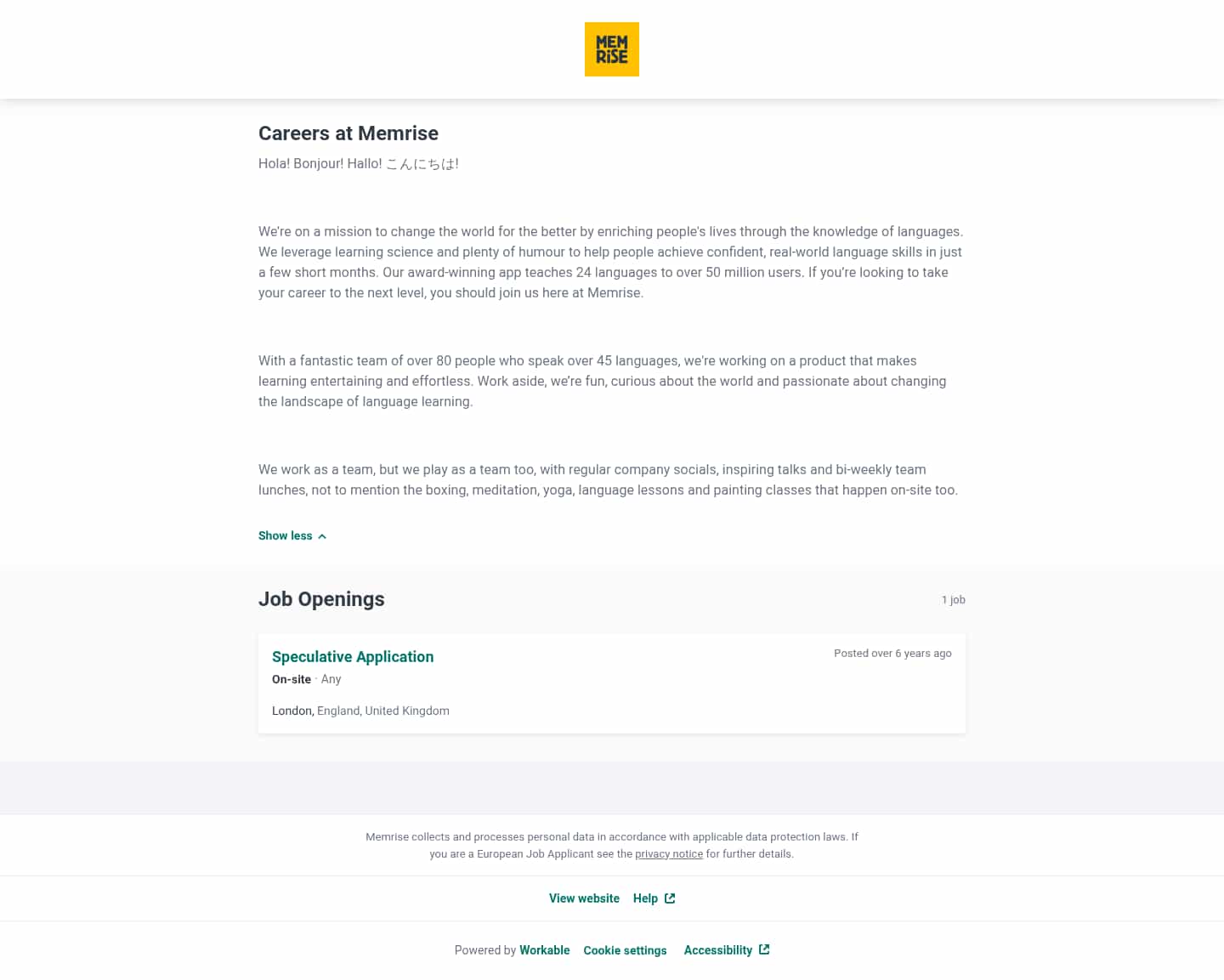The height and width of the screenshot is (980, 1224).
Task: Click the "1 job" count label
Action: [953, 600]
